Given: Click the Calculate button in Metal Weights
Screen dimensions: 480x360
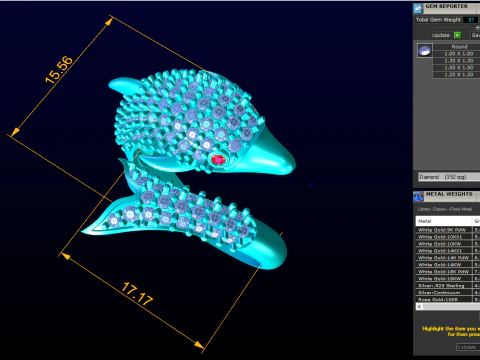Looking at the screenshot, I should pyautogui.click(x=467, y=347).
